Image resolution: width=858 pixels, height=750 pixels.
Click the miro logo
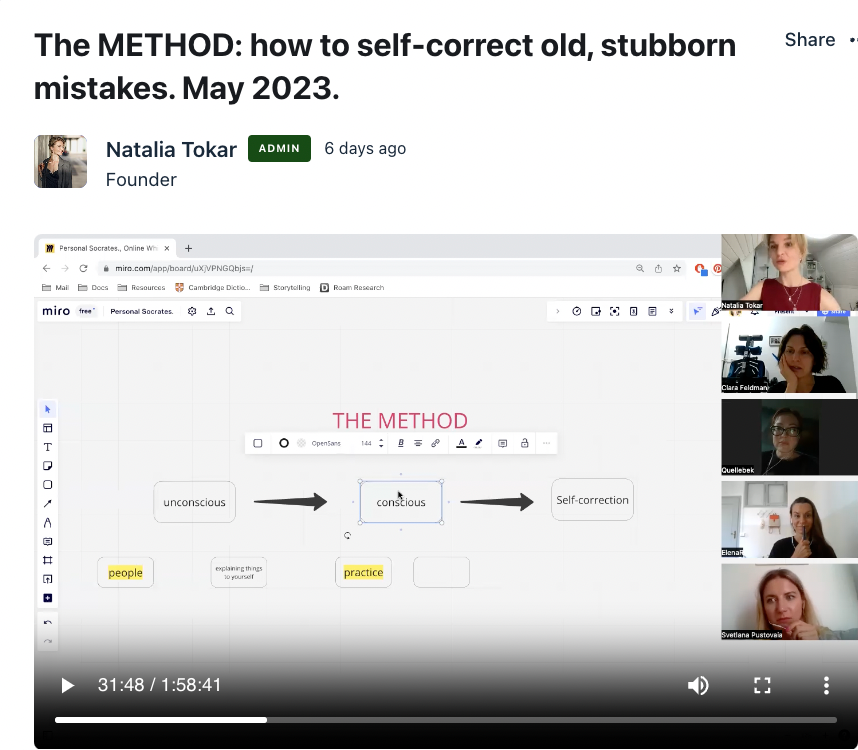pos(56,311)
